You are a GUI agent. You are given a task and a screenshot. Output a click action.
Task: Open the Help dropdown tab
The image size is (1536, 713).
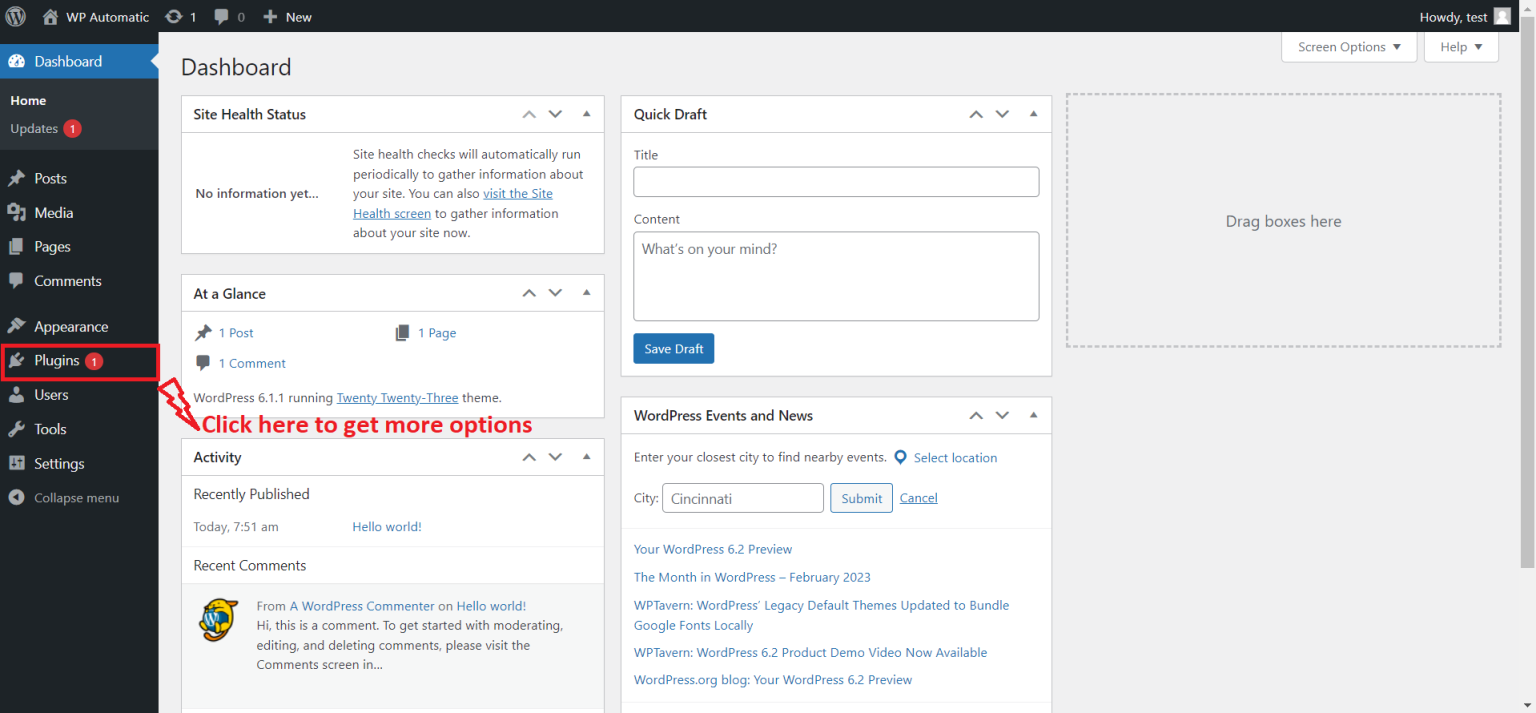[x=1461, y=47]
